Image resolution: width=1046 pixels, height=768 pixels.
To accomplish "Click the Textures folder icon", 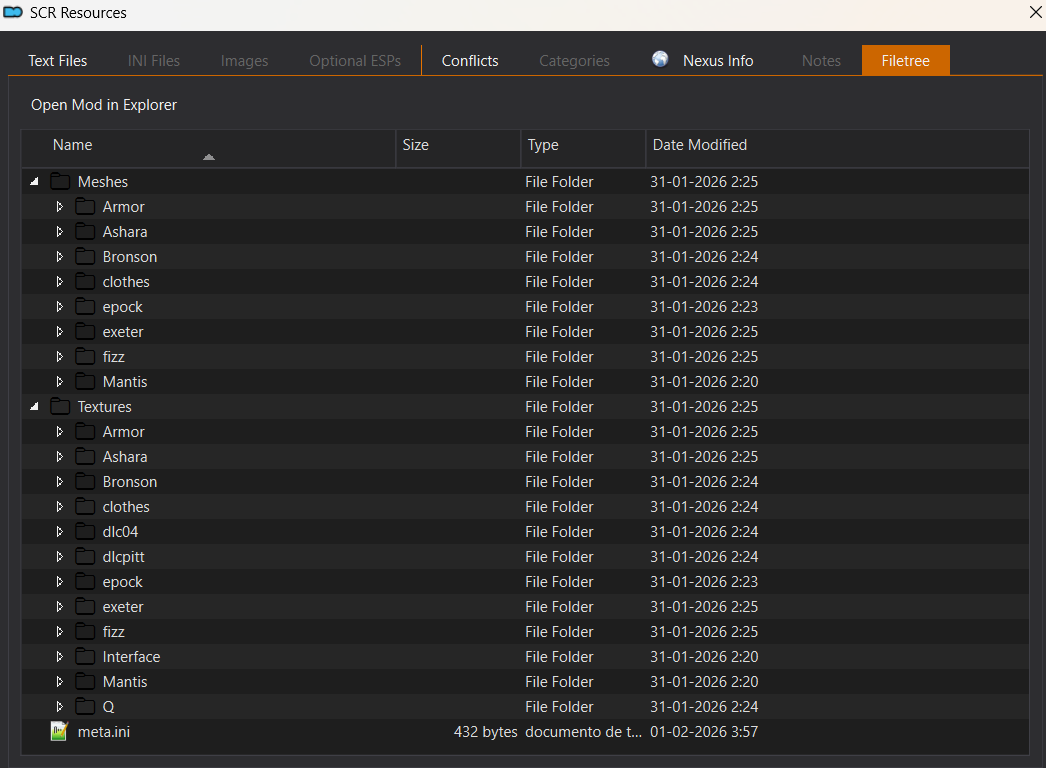I will 61,406.
